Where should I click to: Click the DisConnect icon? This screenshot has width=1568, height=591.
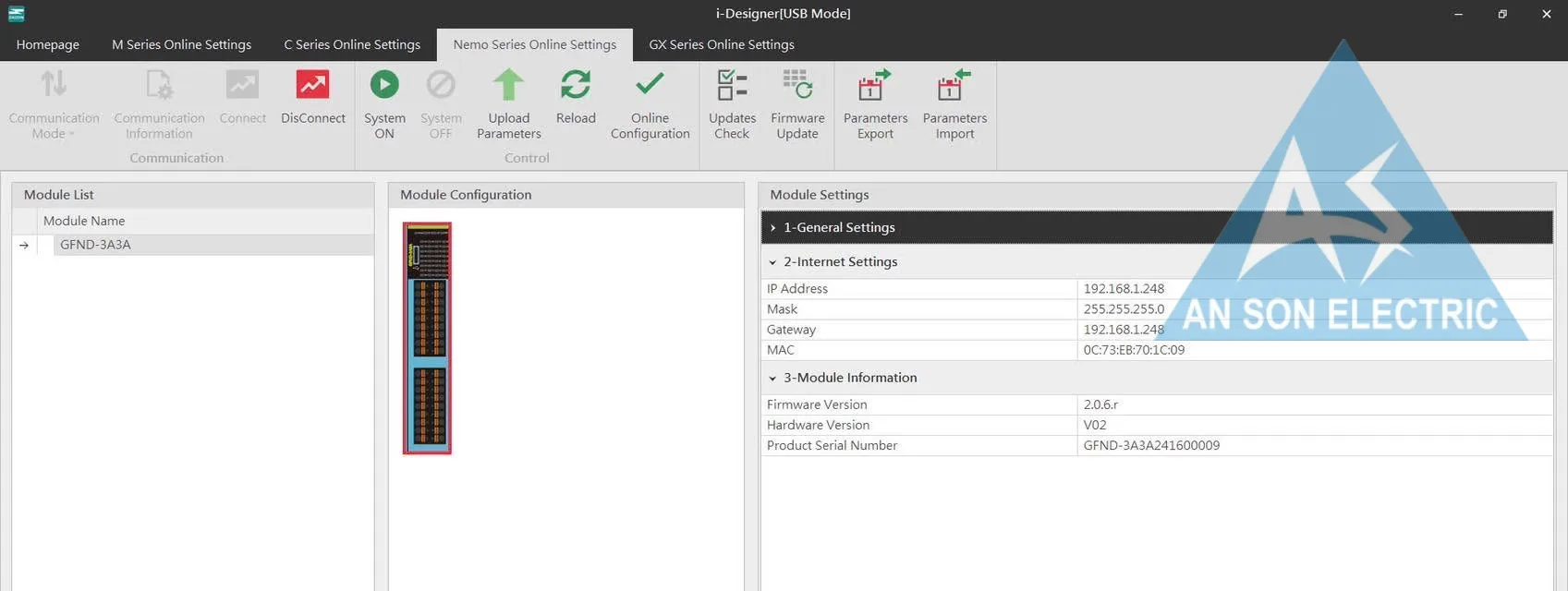pyautogui.click(x=312, y=85)
